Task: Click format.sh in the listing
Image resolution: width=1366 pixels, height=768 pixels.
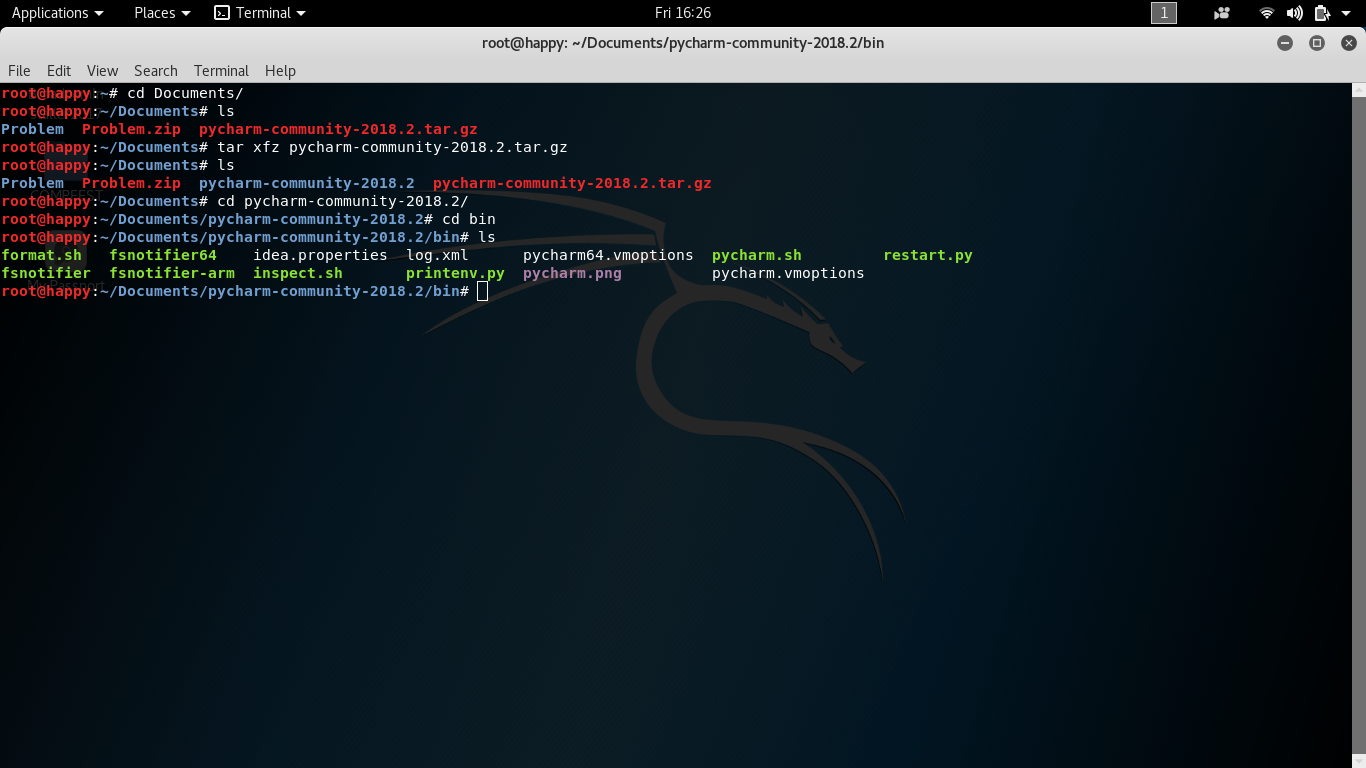Action: pos(42,255)
